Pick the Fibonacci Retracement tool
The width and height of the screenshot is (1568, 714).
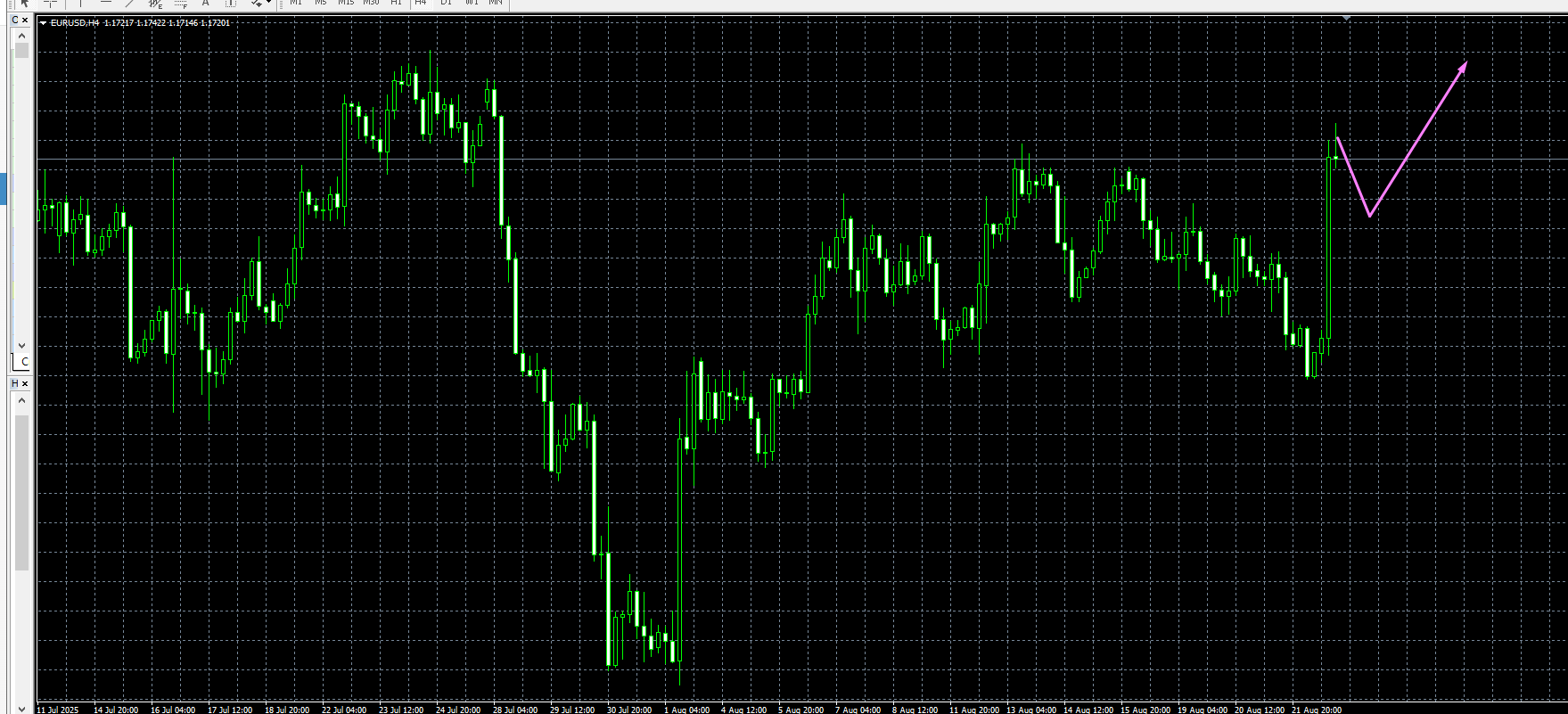tap(181, 3)
